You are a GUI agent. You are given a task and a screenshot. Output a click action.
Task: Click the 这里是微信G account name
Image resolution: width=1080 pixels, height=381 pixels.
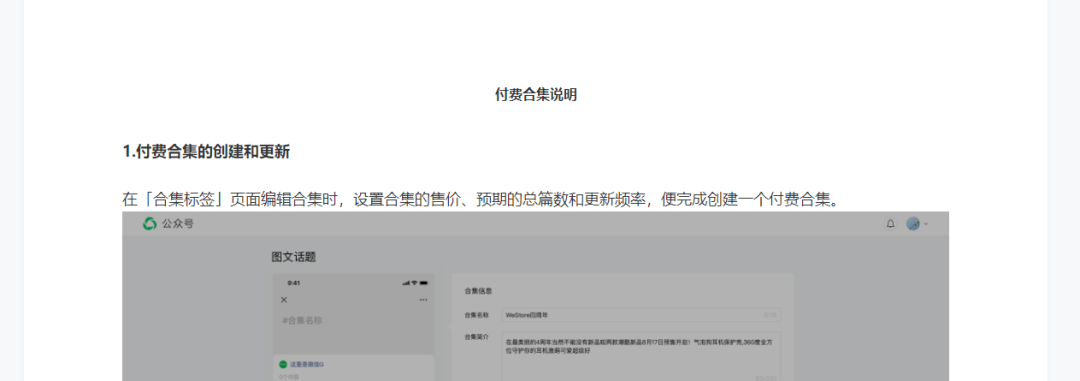[307, 364]
